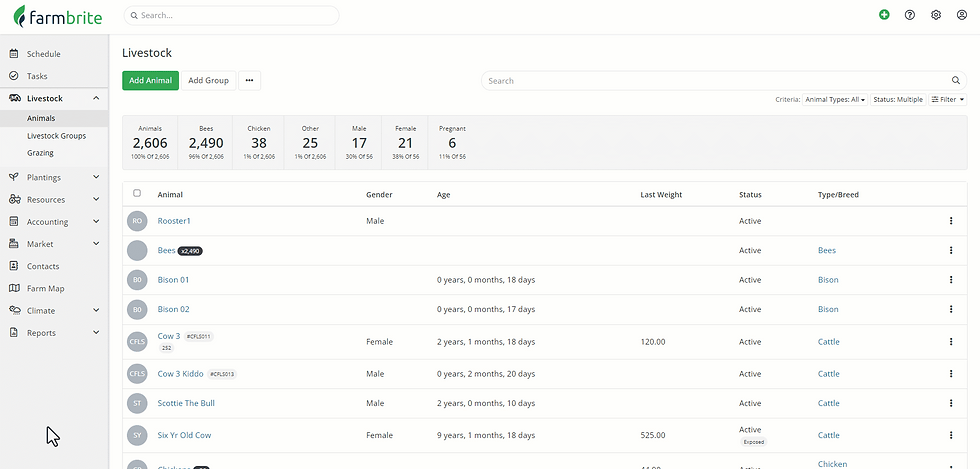The width and height of the screenshot is (980, 469).
Task: Click the Farmbrite logo
Action: coord(58,16)
